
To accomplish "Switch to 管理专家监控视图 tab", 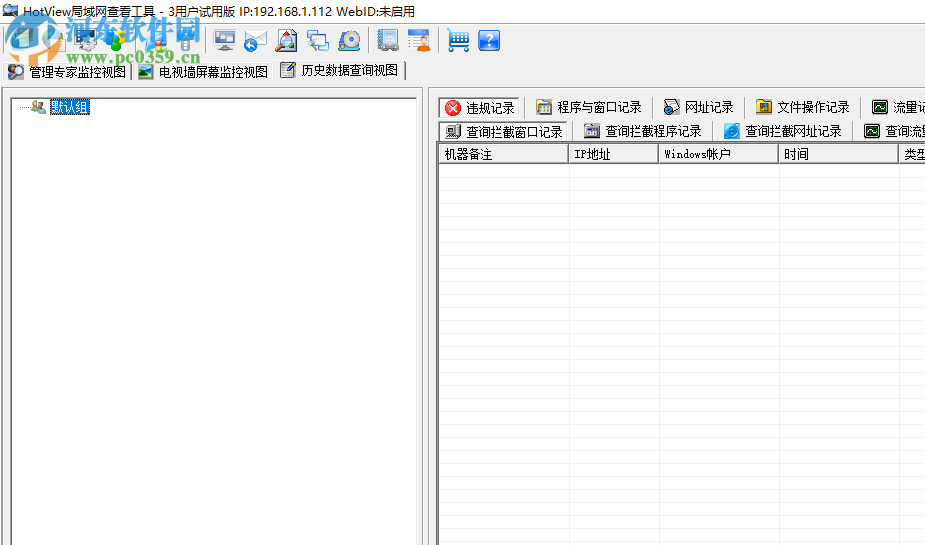I will pos(67,72).
